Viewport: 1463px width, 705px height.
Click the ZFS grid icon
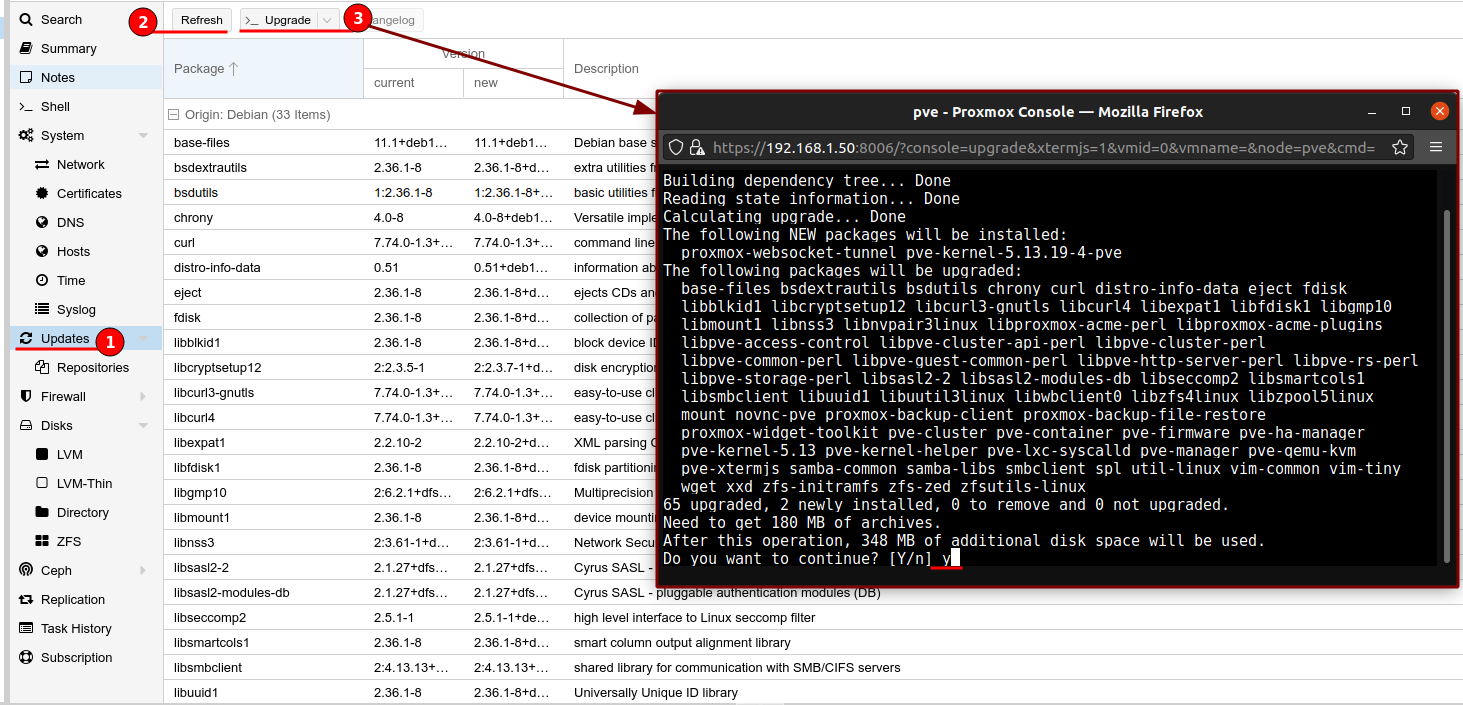point(42,542)
